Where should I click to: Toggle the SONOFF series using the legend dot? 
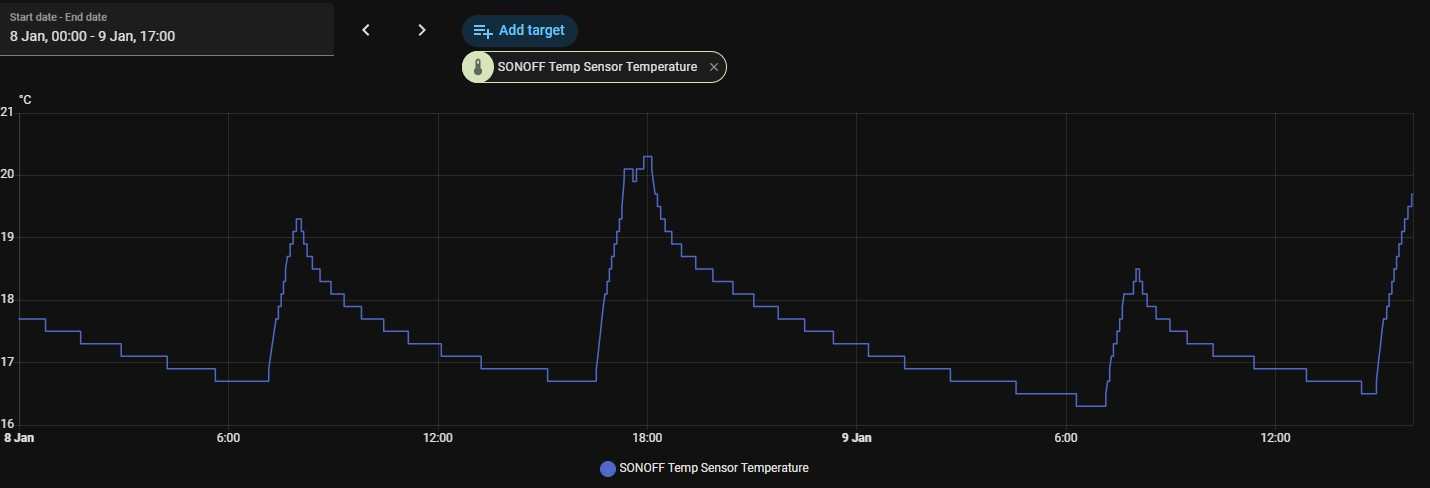coord(607,468)
